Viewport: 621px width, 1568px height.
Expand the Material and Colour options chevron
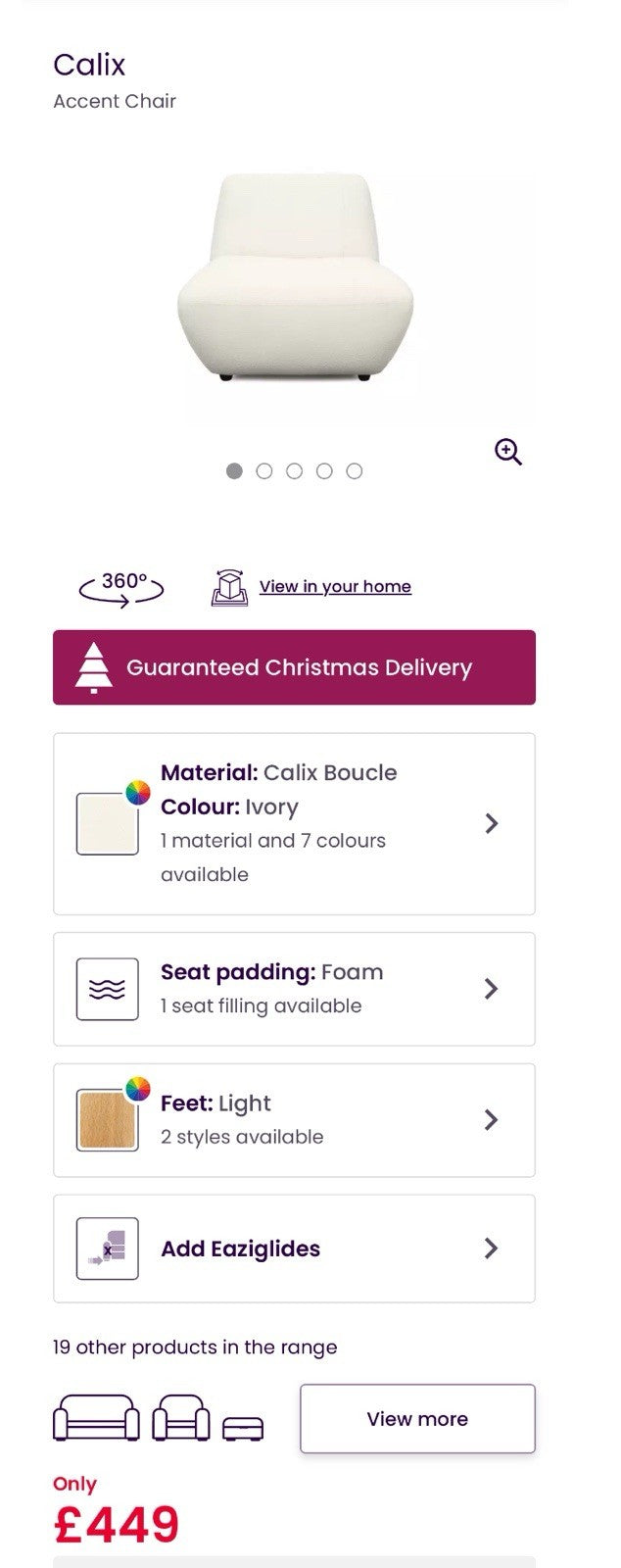point(492,823)
